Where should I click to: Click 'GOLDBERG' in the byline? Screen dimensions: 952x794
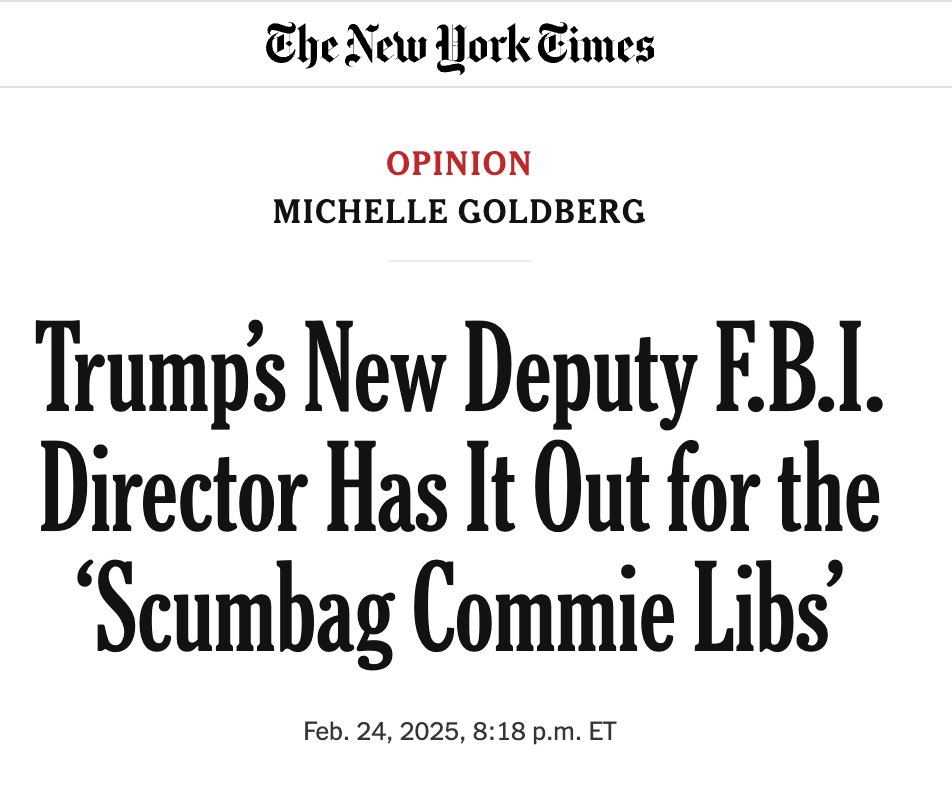(551, 211)
